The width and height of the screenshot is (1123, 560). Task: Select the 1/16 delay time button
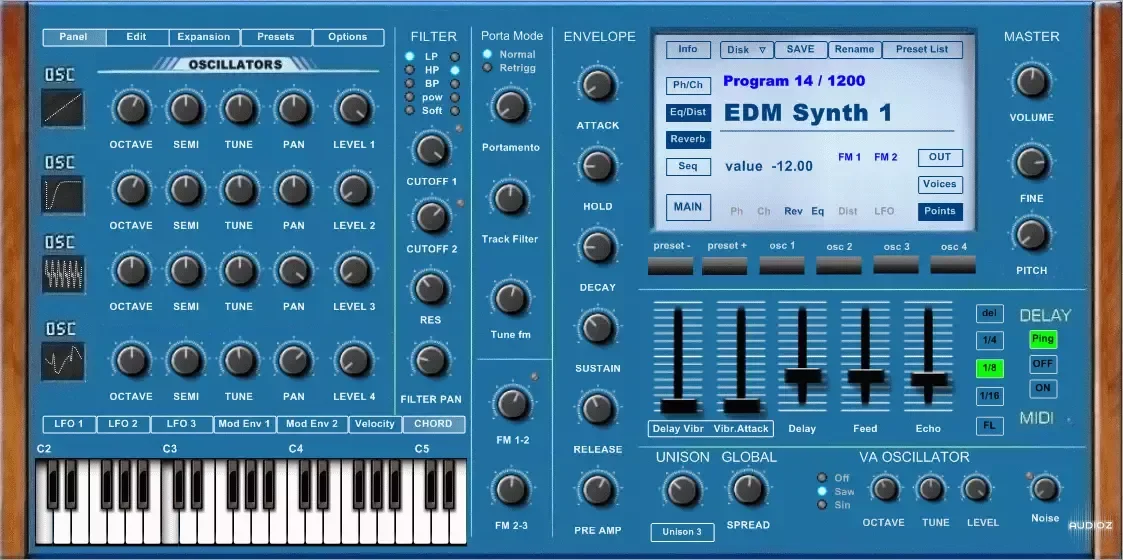(989, 396)
